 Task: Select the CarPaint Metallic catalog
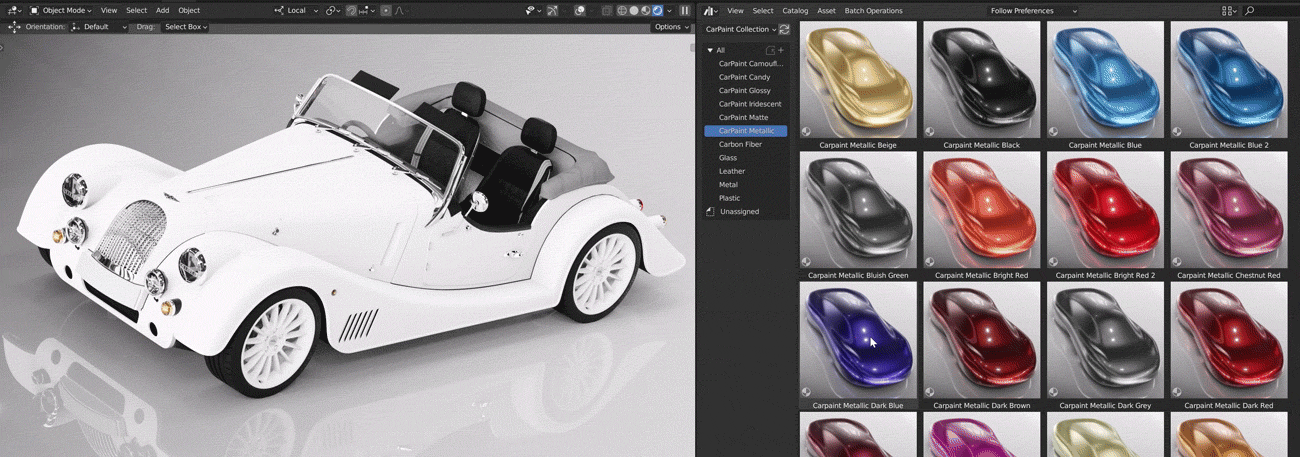[x=745, y=131]
